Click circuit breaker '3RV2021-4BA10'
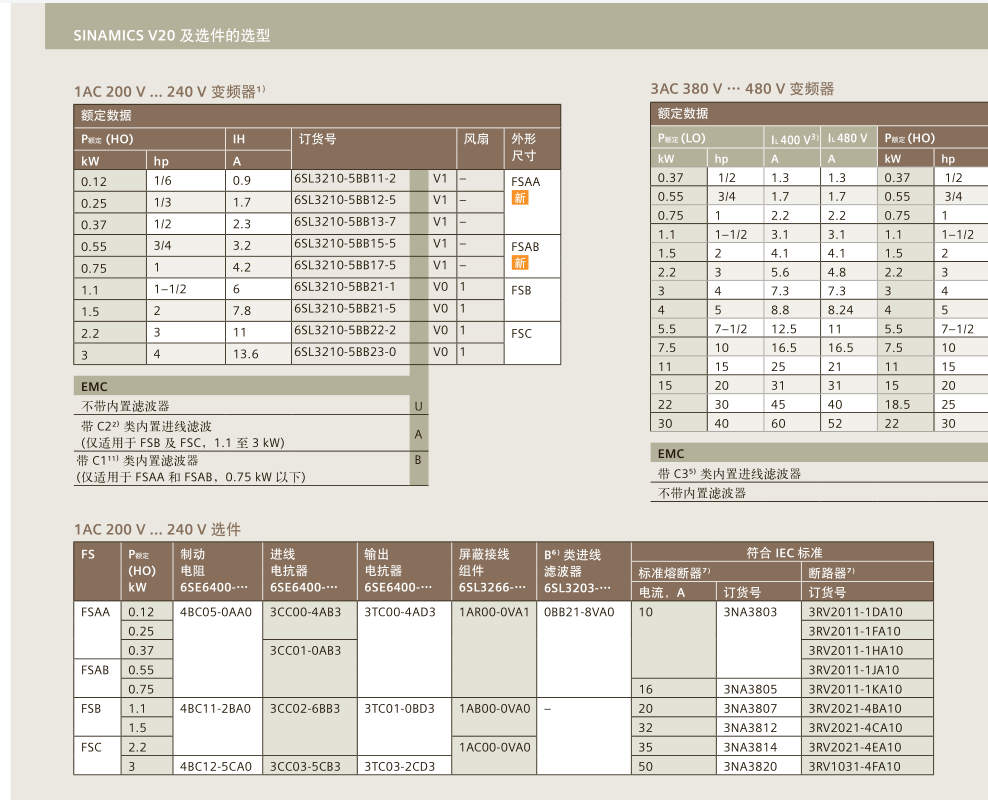Image resolution: width=988 pixels, height=800 pixels. point(855,709)
